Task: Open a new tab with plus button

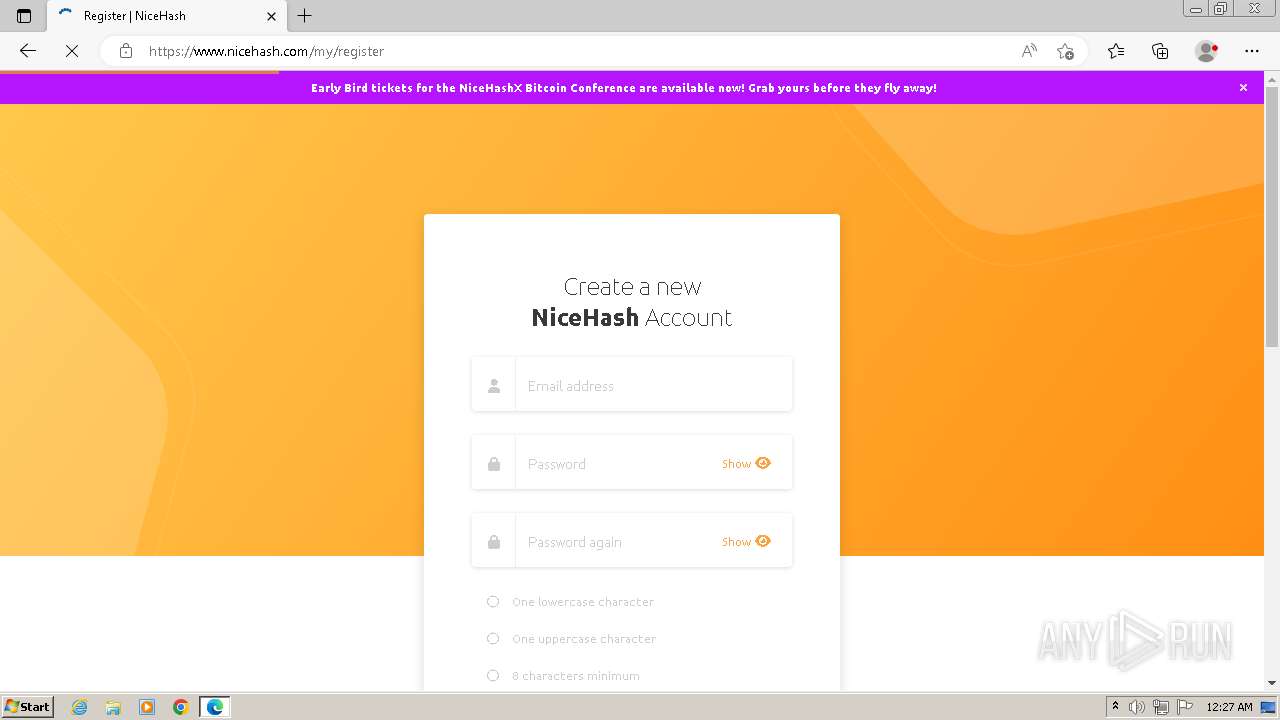Action: [x=305, y=16]
